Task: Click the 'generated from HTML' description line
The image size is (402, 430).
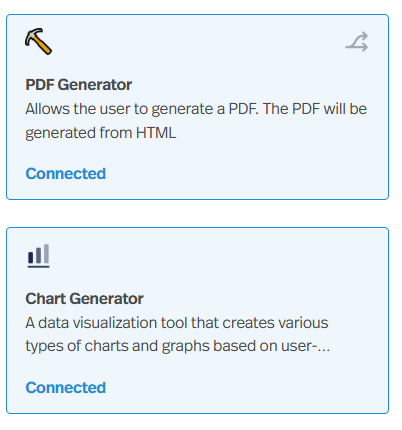Action: tap(101, 133)
